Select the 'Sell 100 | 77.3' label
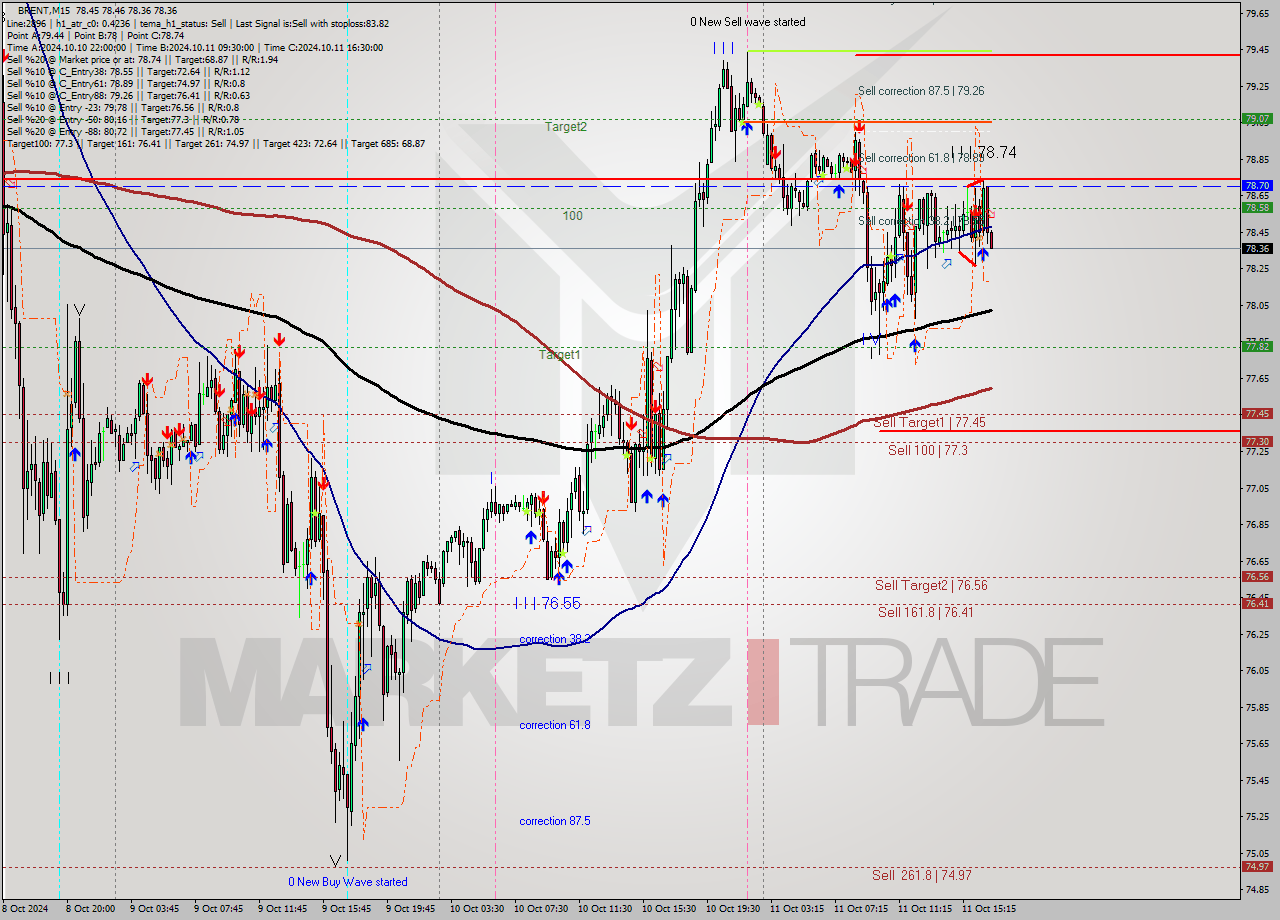Viewport: 1280px width, 920px height. 928,451
